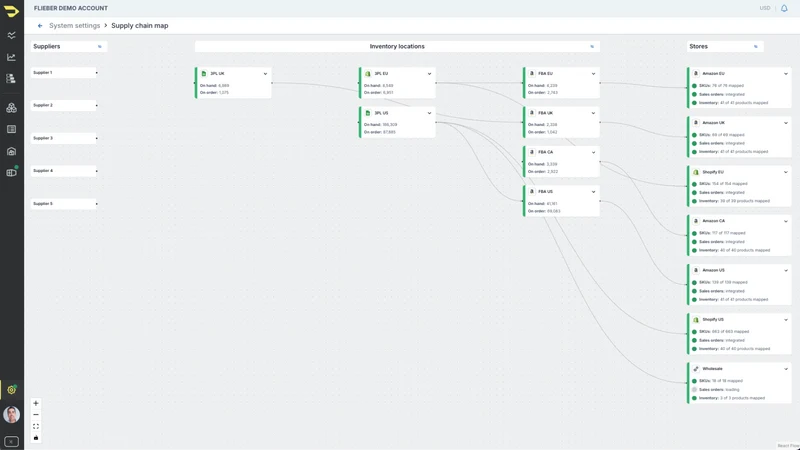Zoom out the map with minus button
The width and height of the screenshot is (800, 450).
[36, 415]
